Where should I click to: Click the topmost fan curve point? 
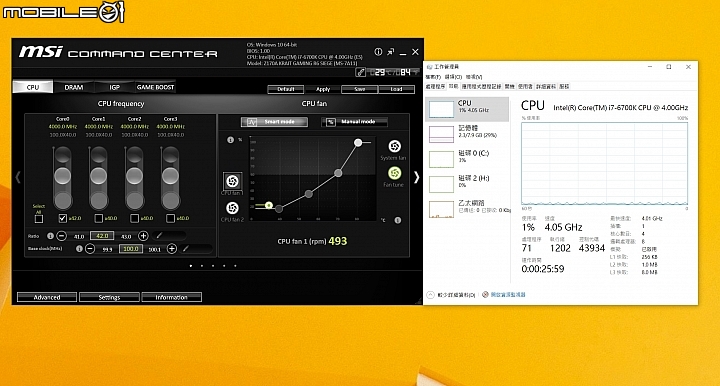coord(358,143)
